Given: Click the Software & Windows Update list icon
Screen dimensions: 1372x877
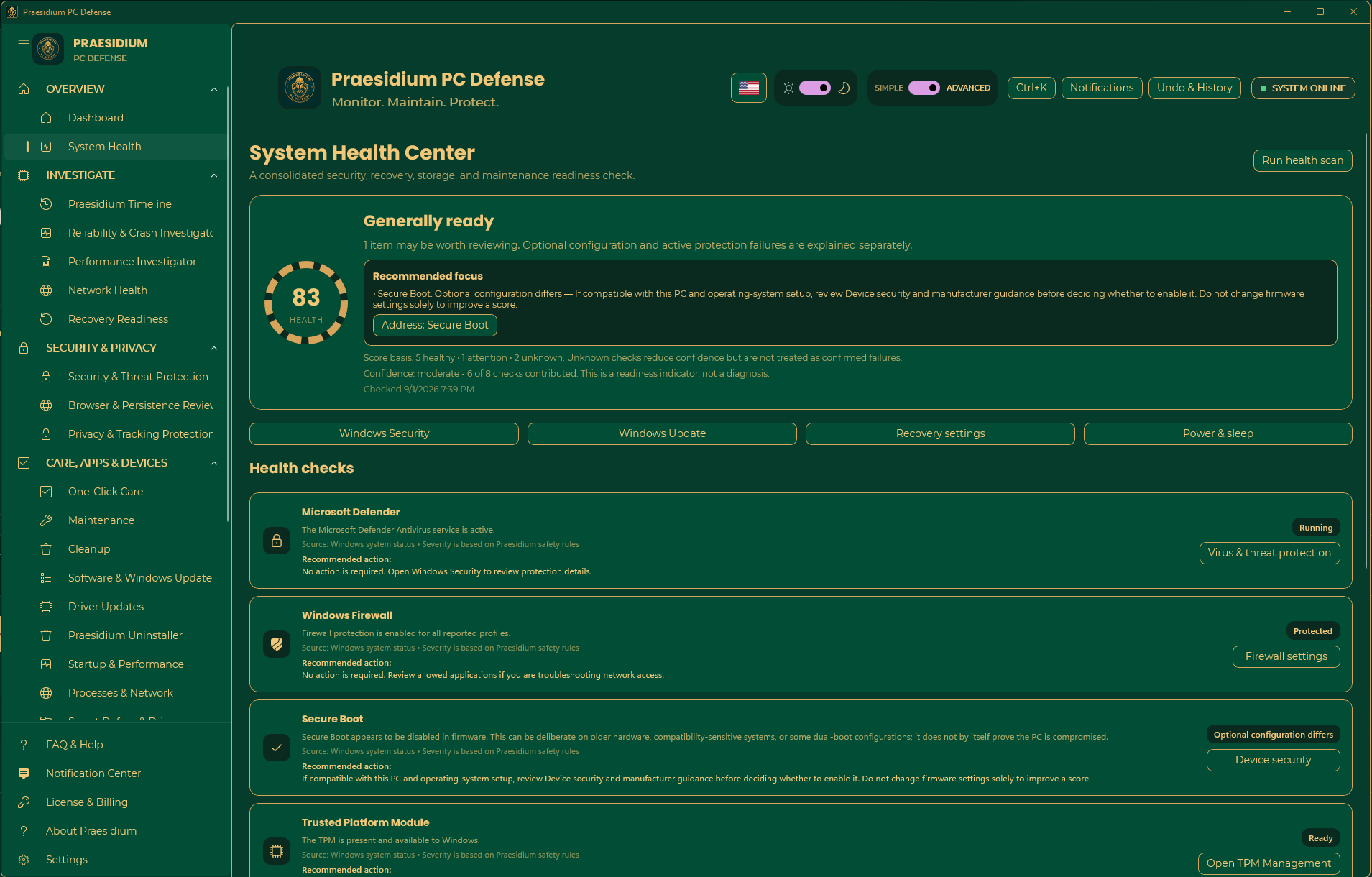Looking at the screenshot, I should click(46, 578).
